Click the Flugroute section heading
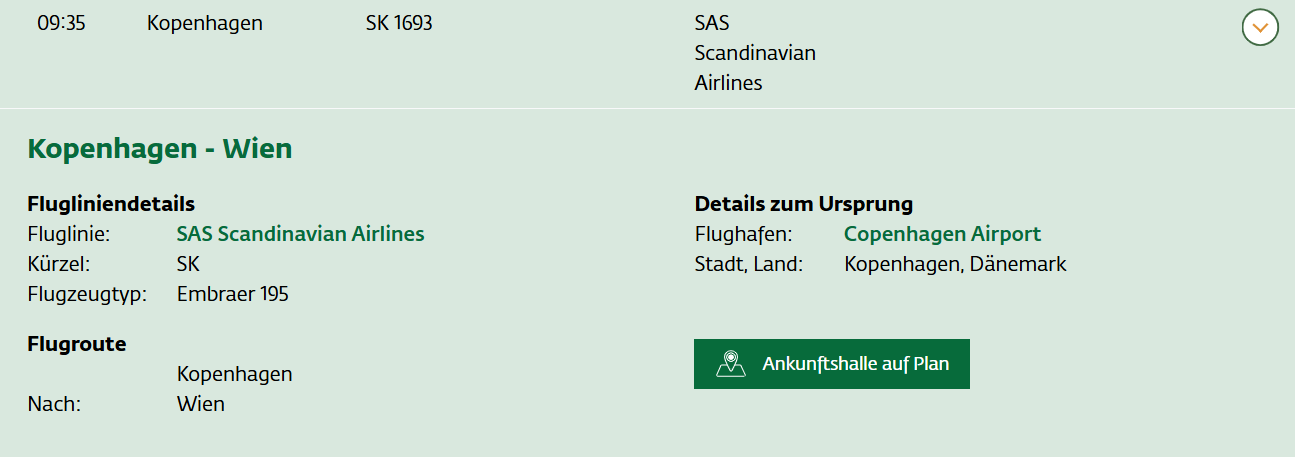The height and width of the screenshot is (457, 1295). pyautogui.click(x=77, y=344)
